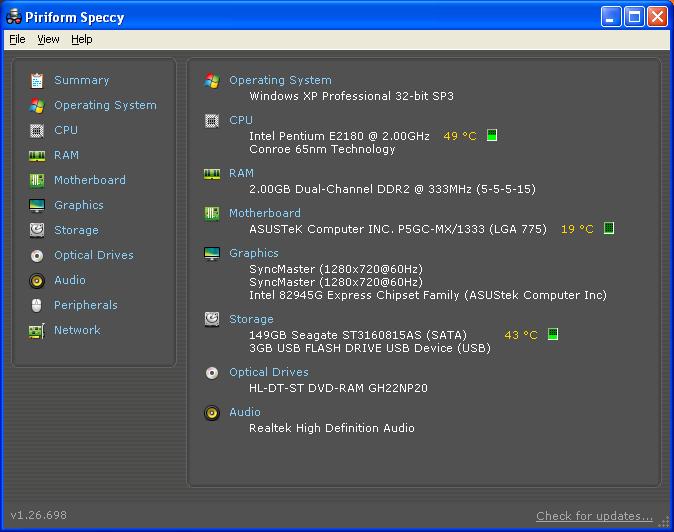The height and width of the screenshot is (532, 674).
Task: Click 'Windows XP Professional 32-bit SP3' text
Action: tap(351, 96)
